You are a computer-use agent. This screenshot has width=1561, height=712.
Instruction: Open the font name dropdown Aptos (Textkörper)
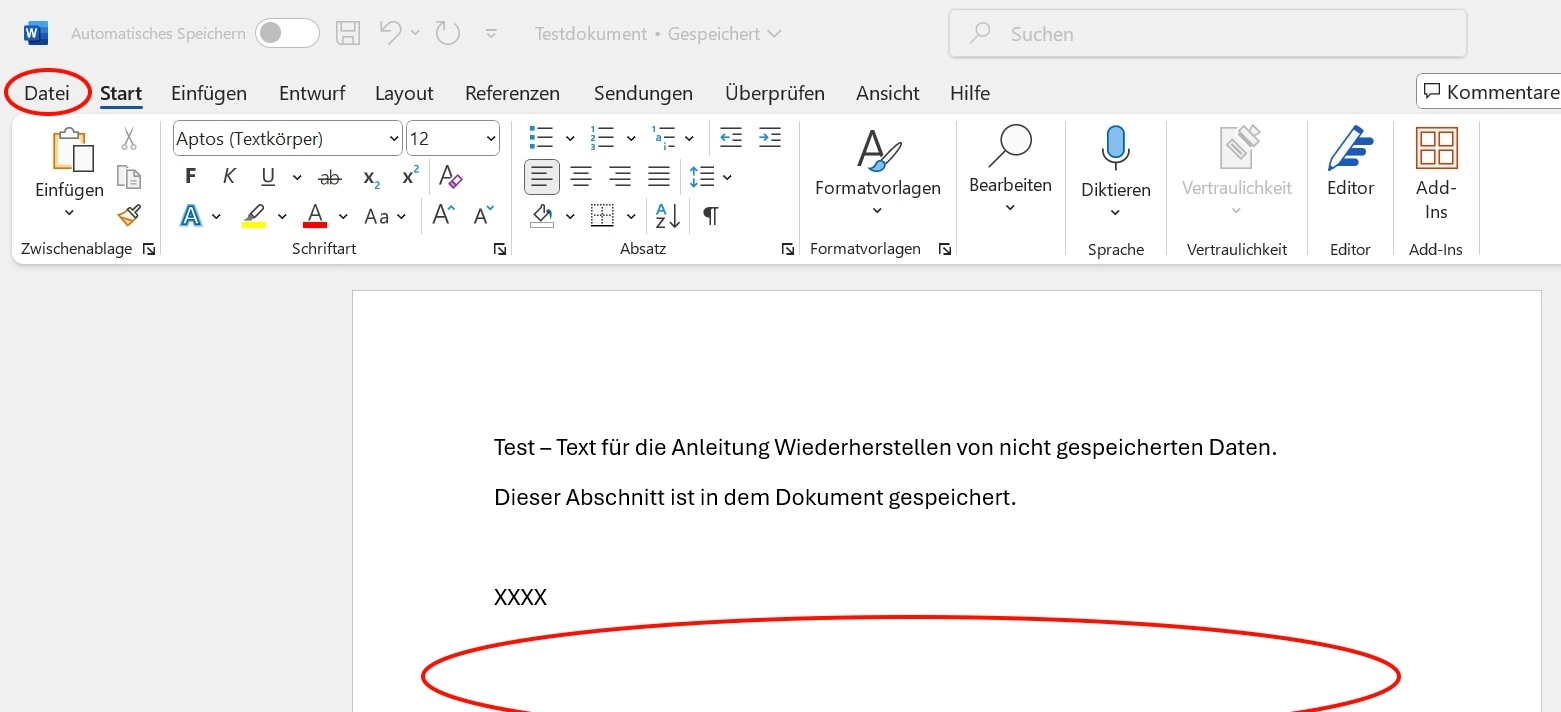point(287,139)
